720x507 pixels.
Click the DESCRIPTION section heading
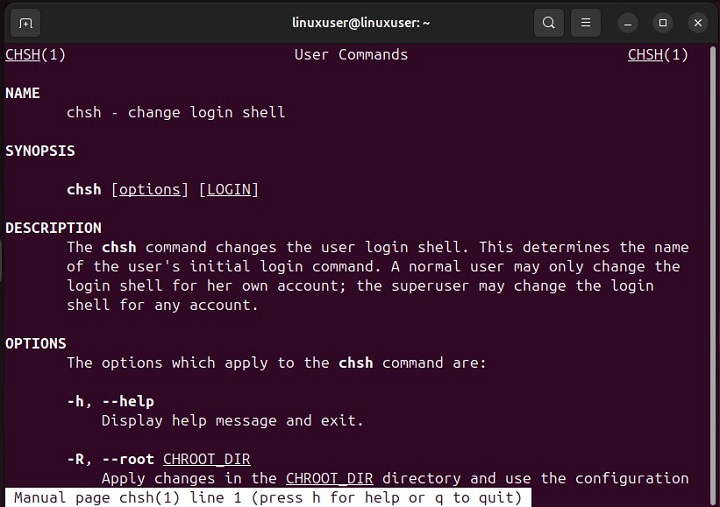53,228
